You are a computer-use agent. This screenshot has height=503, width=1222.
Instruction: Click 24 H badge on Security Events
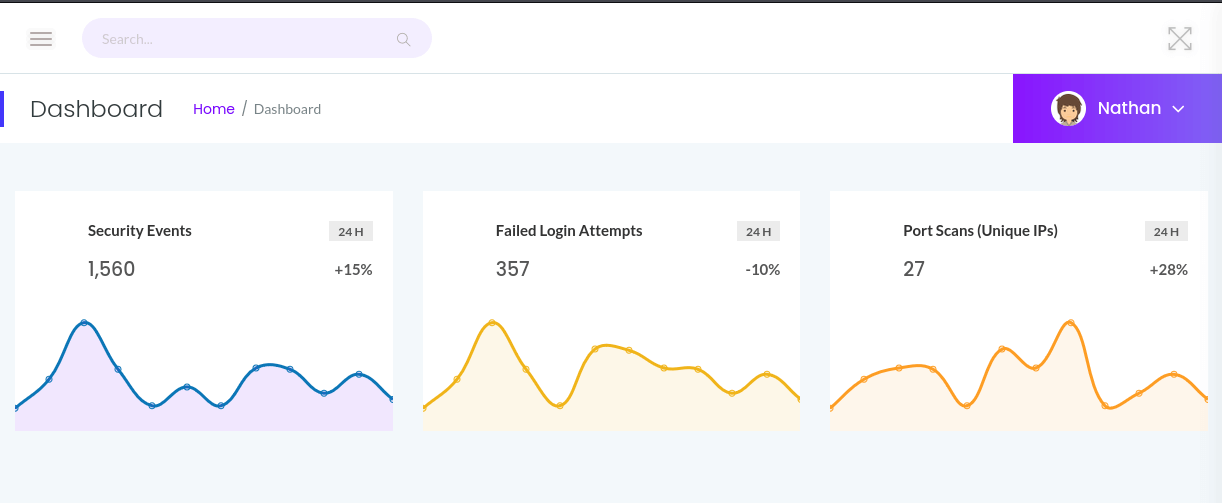(350, 232)
